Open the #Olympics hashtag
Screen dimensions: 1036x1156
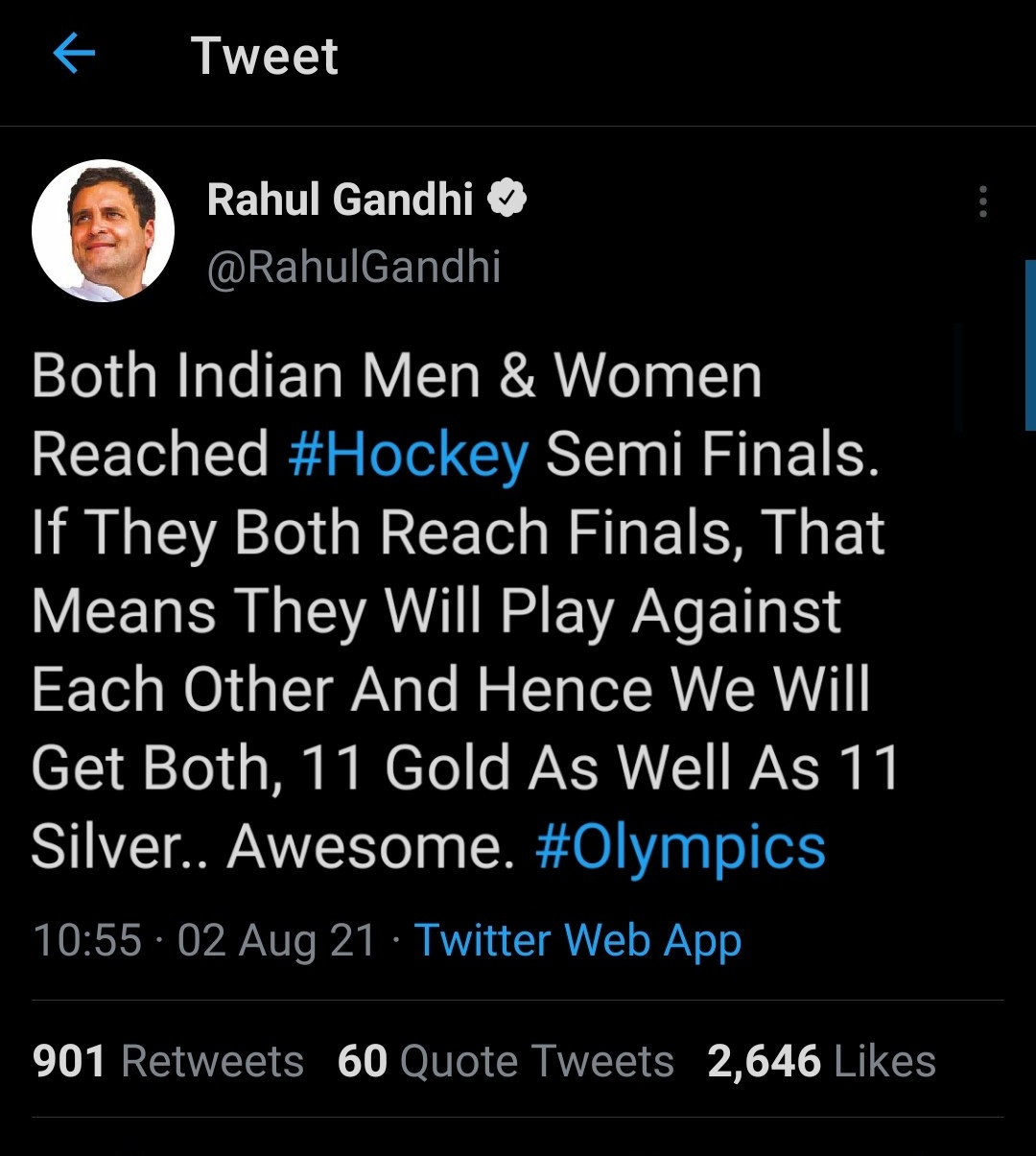pos(680,848)
